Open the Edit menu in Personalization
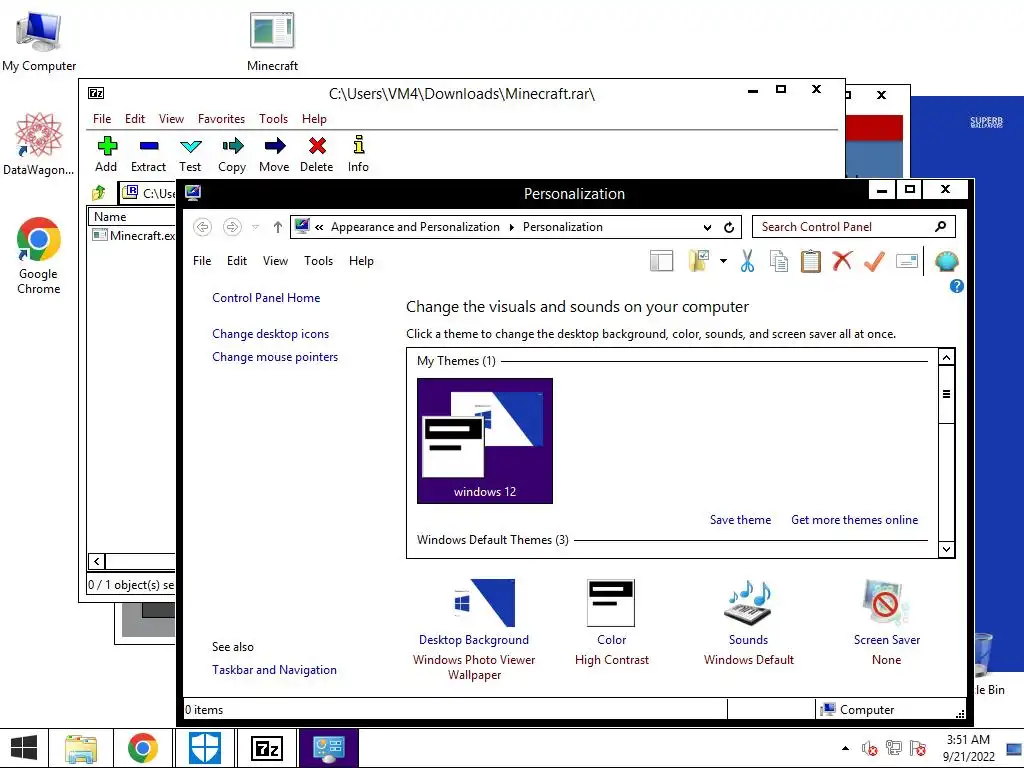 point(236,261)
